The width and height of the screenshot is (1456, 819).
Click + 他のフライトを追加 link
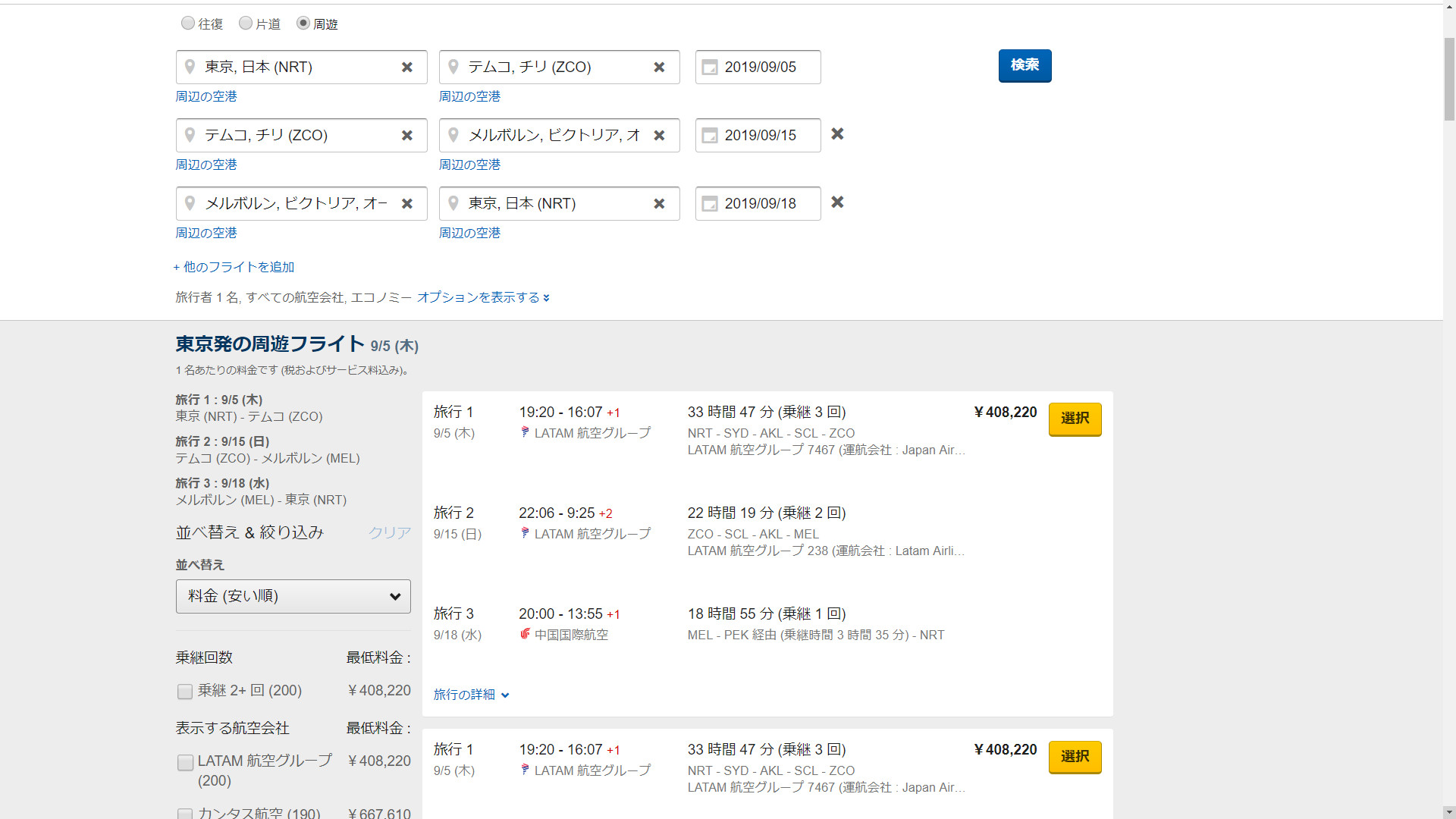click(x=234, y=267)
